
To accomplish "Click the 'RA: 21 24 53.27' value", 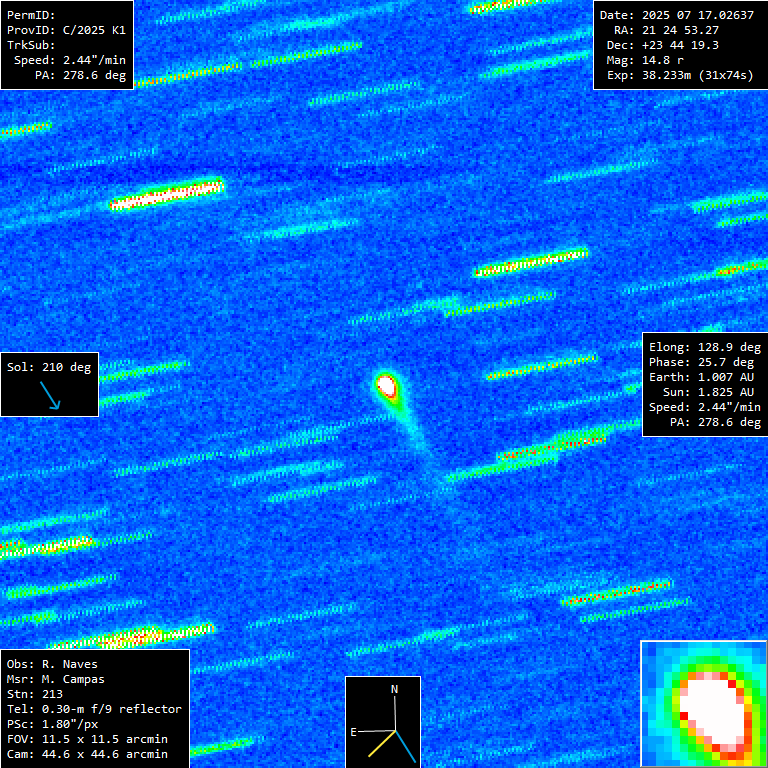I will click(x=667, y=30).
